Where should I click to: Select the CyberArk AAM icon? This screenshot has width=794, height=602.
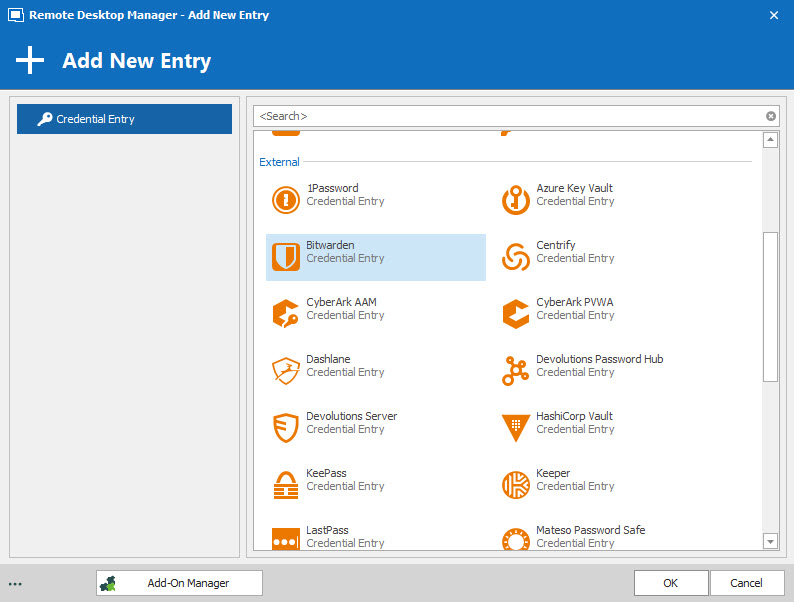pos(286,314)
